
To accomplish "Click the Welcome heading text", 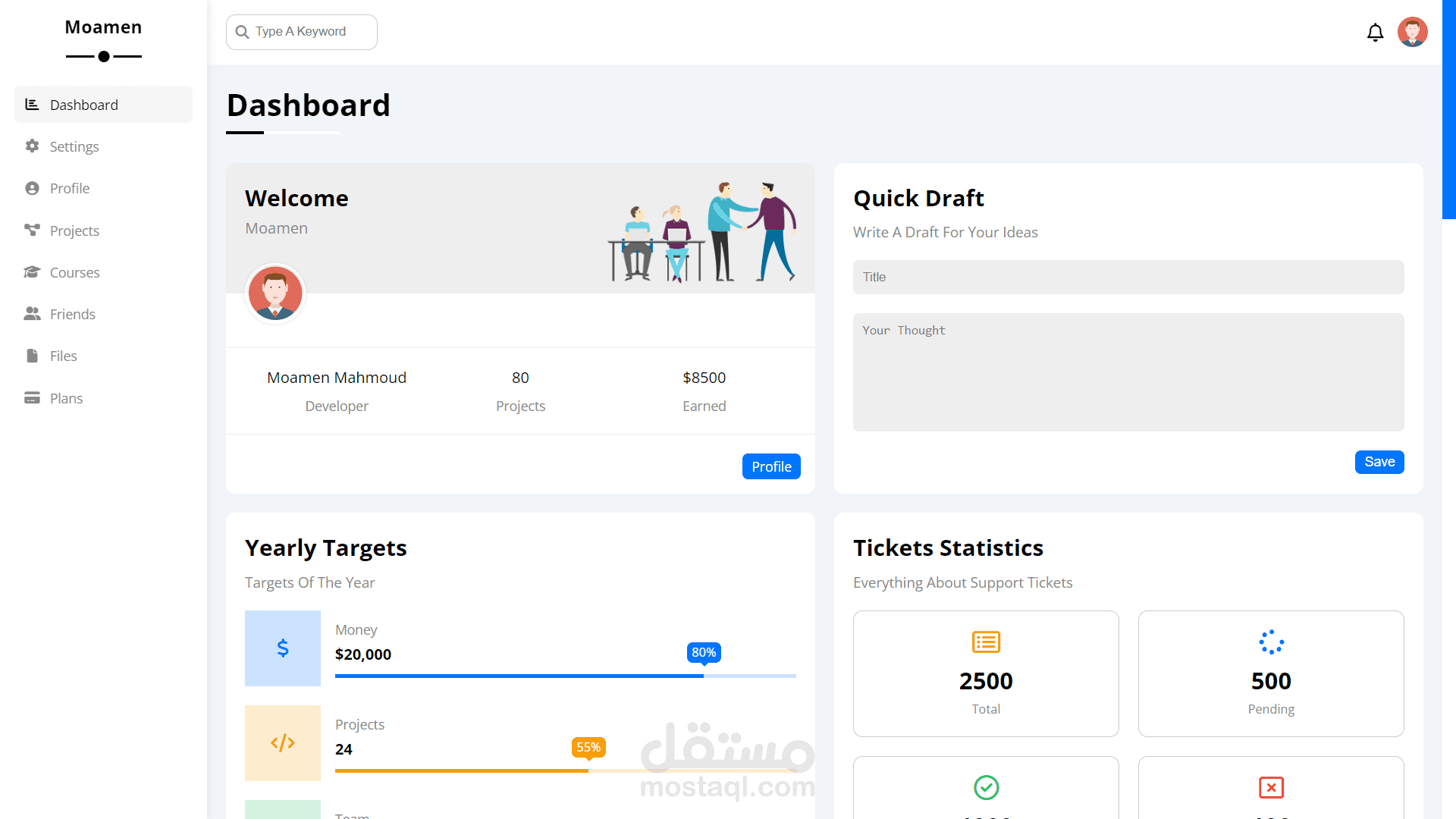I will click(297, 198).
